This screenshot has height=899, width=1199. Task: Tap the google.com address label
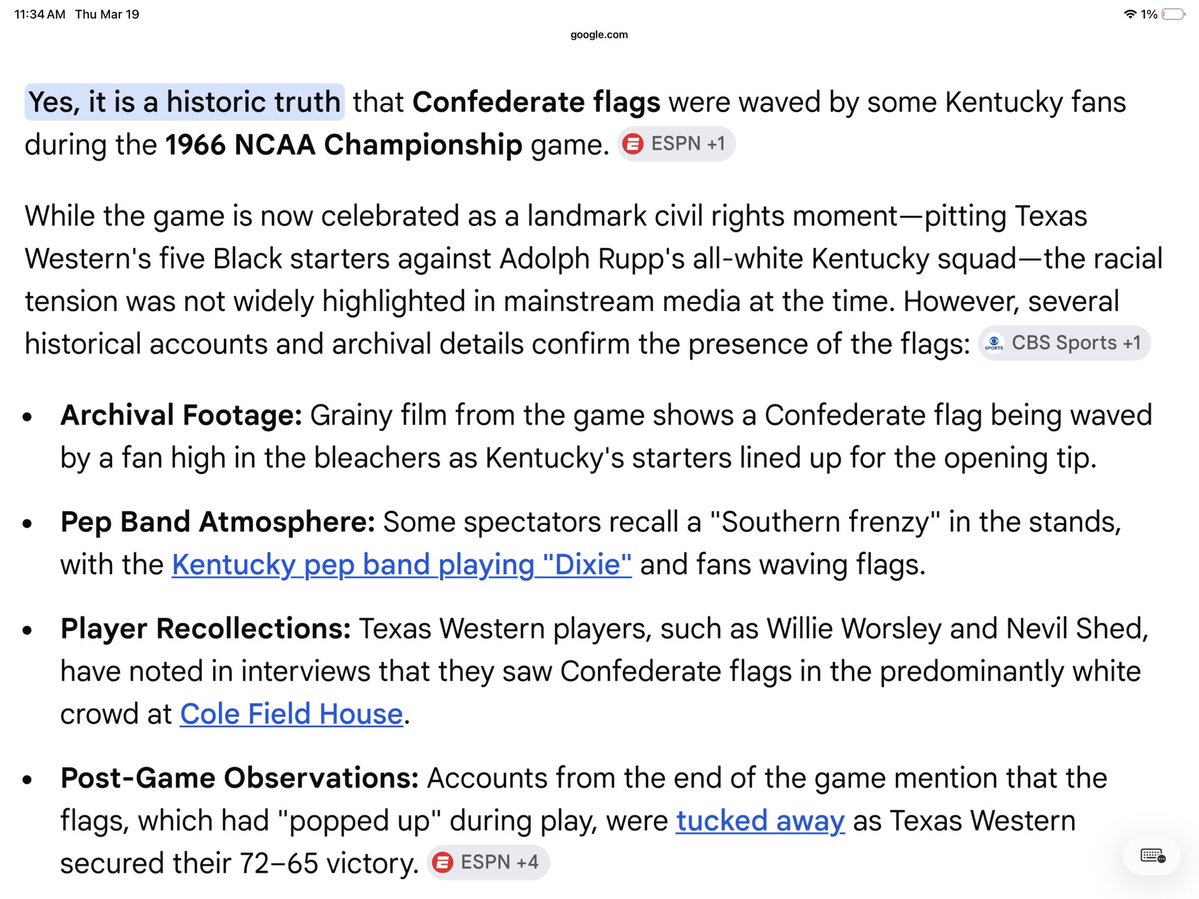[599, 34]
